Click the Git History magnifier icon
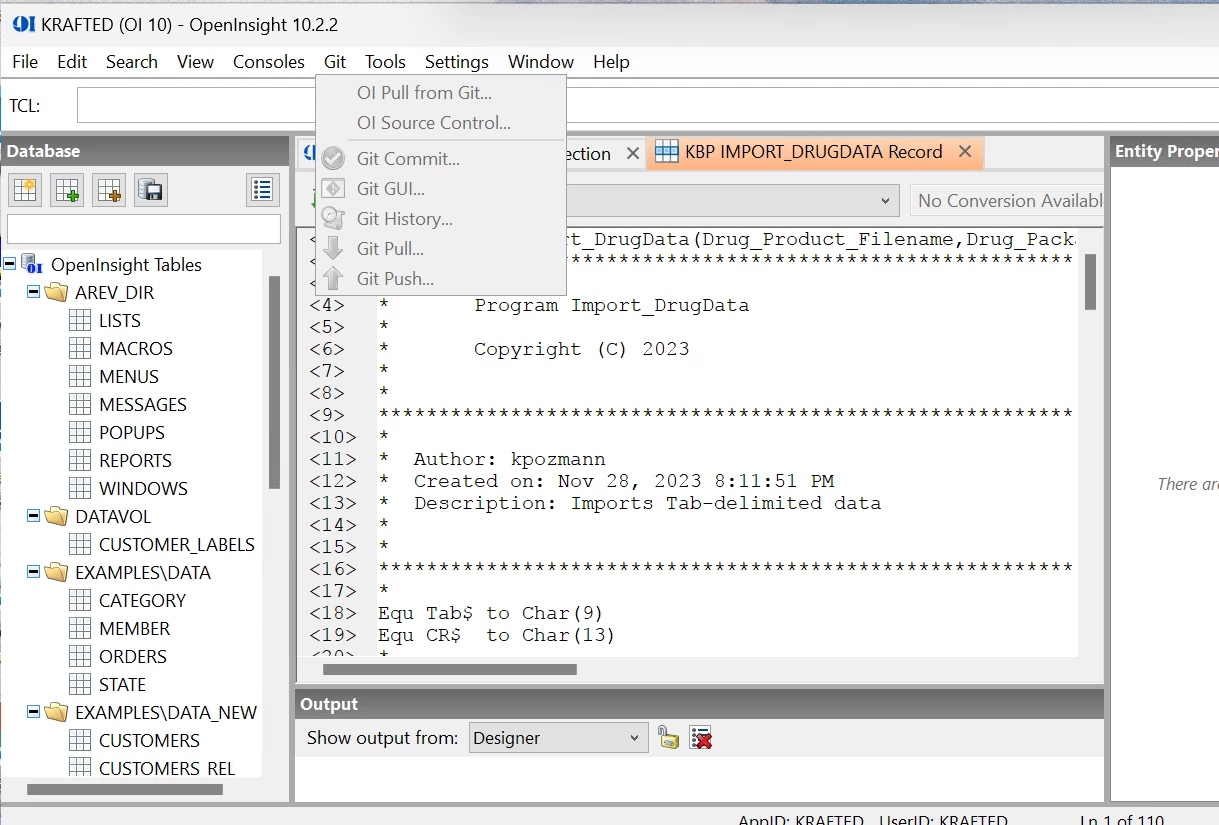 334,219
